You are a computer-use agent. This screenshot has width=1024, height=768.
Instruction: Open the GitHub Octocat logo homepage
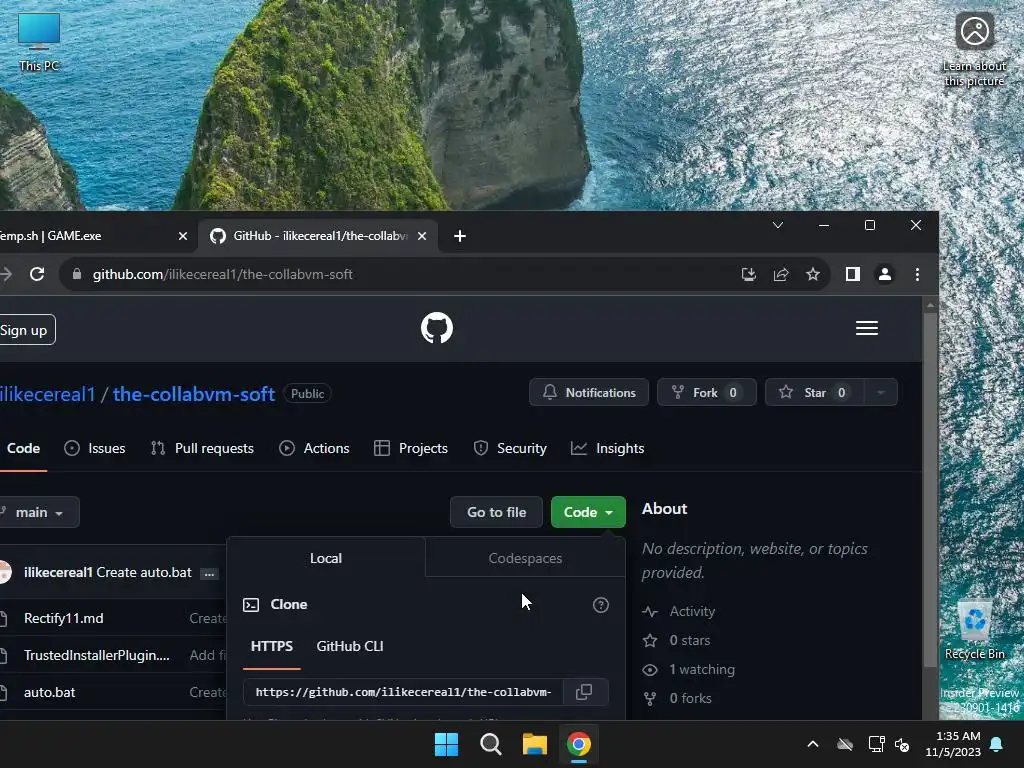pos(437,328)
